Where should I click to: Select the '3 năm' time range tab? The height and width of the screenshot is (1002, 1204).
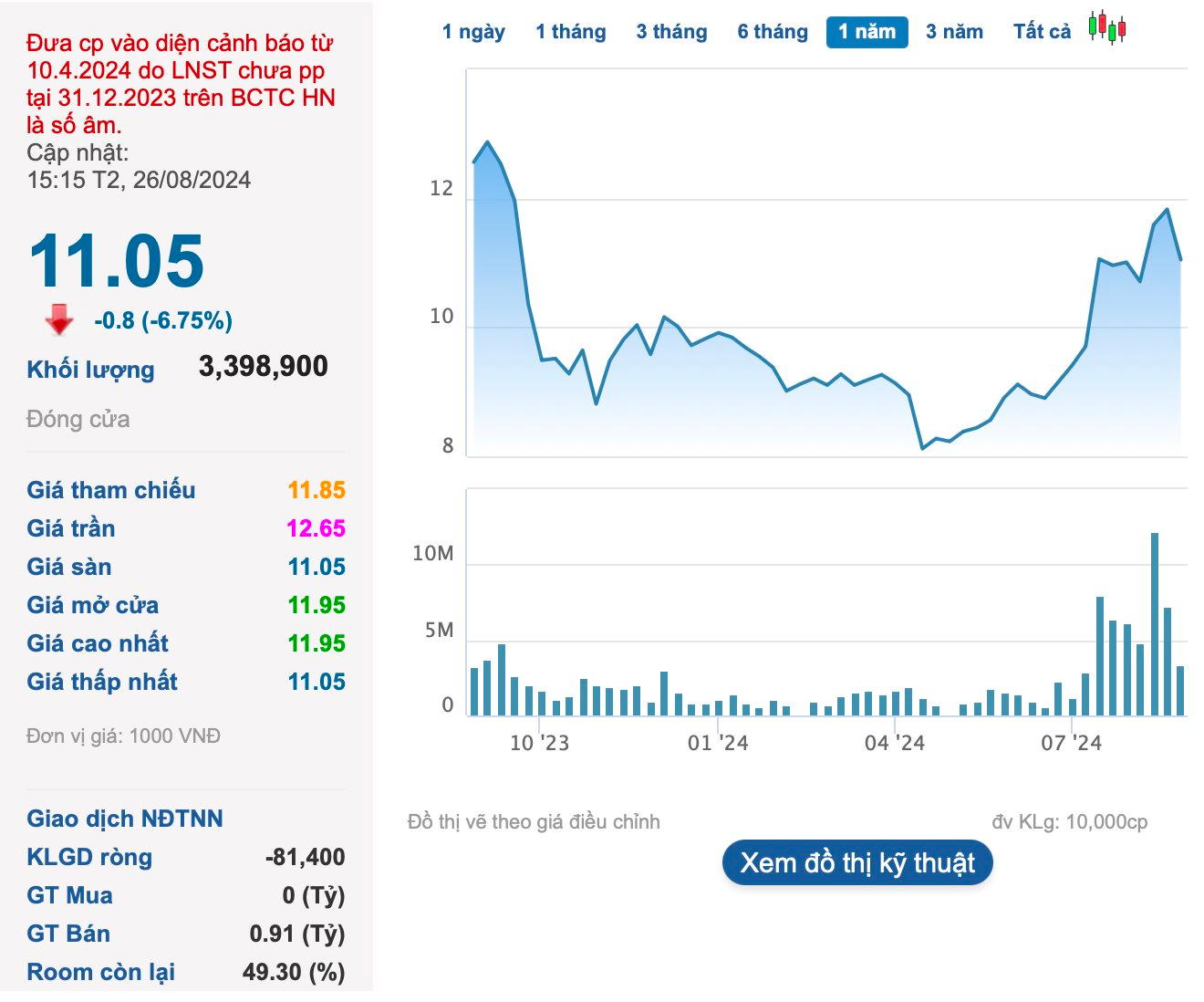tap(954, 32)
